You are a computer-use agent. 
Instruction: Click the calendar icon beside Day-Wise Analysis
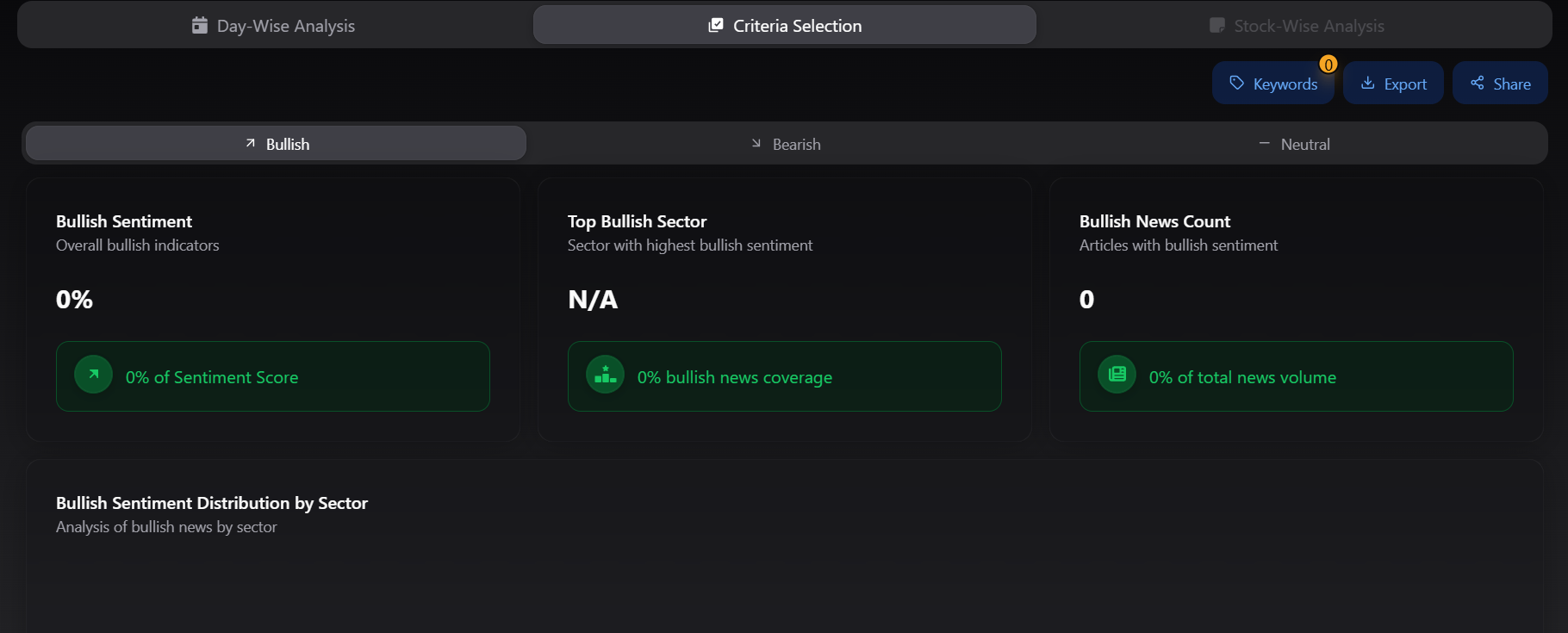pyautogui.click(x=199, y=25)
